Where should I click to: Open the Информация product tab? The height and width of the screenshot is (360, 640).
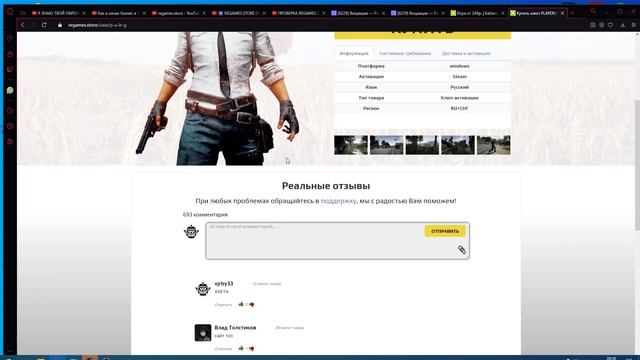[354, 53]
